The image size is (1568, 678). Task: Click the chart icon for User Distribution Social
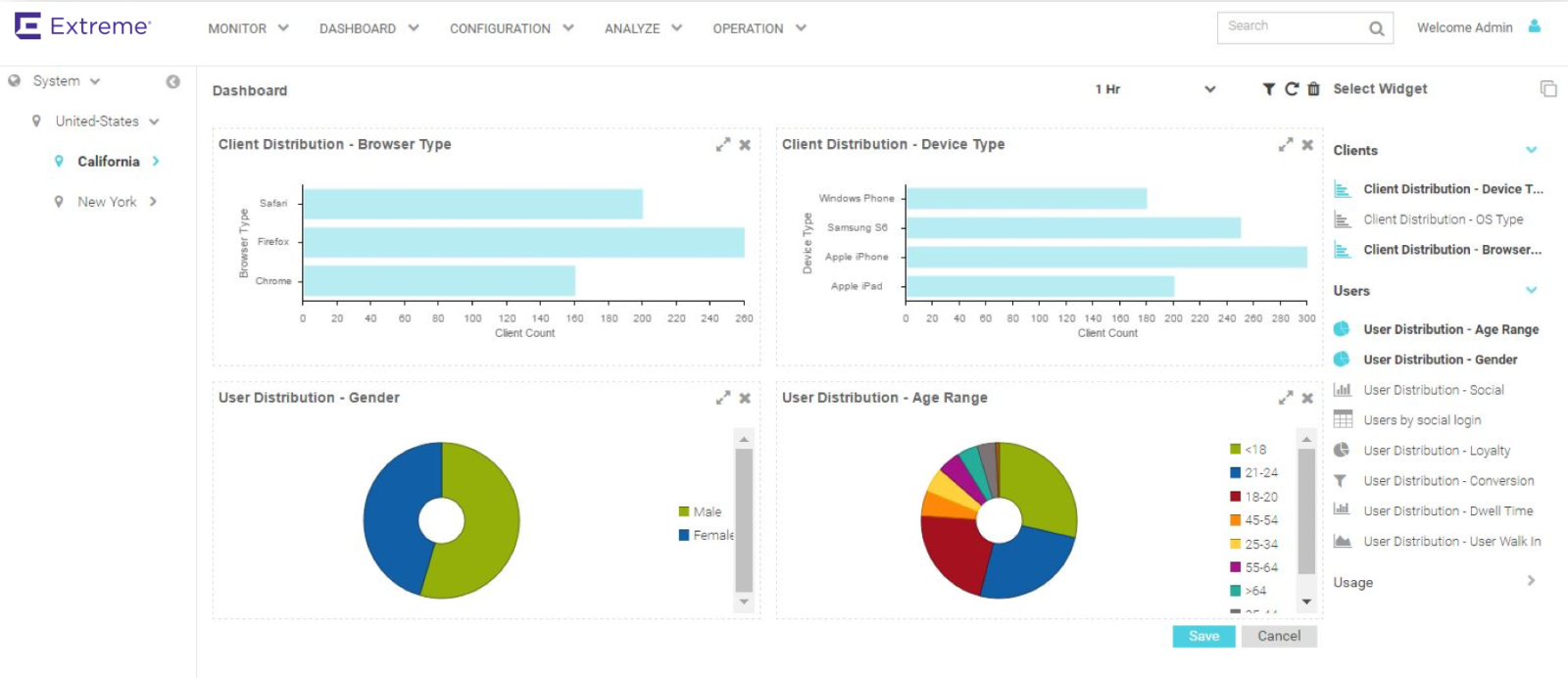tap(1343, 389)
